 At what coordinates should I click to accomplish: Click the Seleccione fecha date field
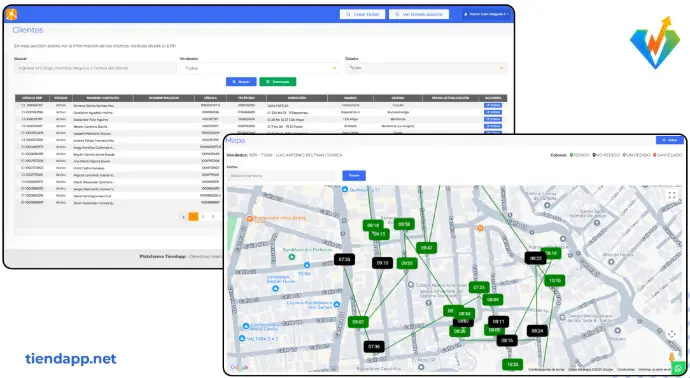pos(282,176)
